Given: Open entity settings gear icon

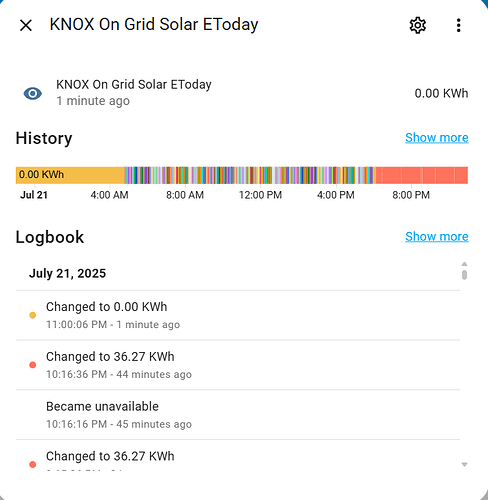Looking at the screenshot, I should pos(417,25).
